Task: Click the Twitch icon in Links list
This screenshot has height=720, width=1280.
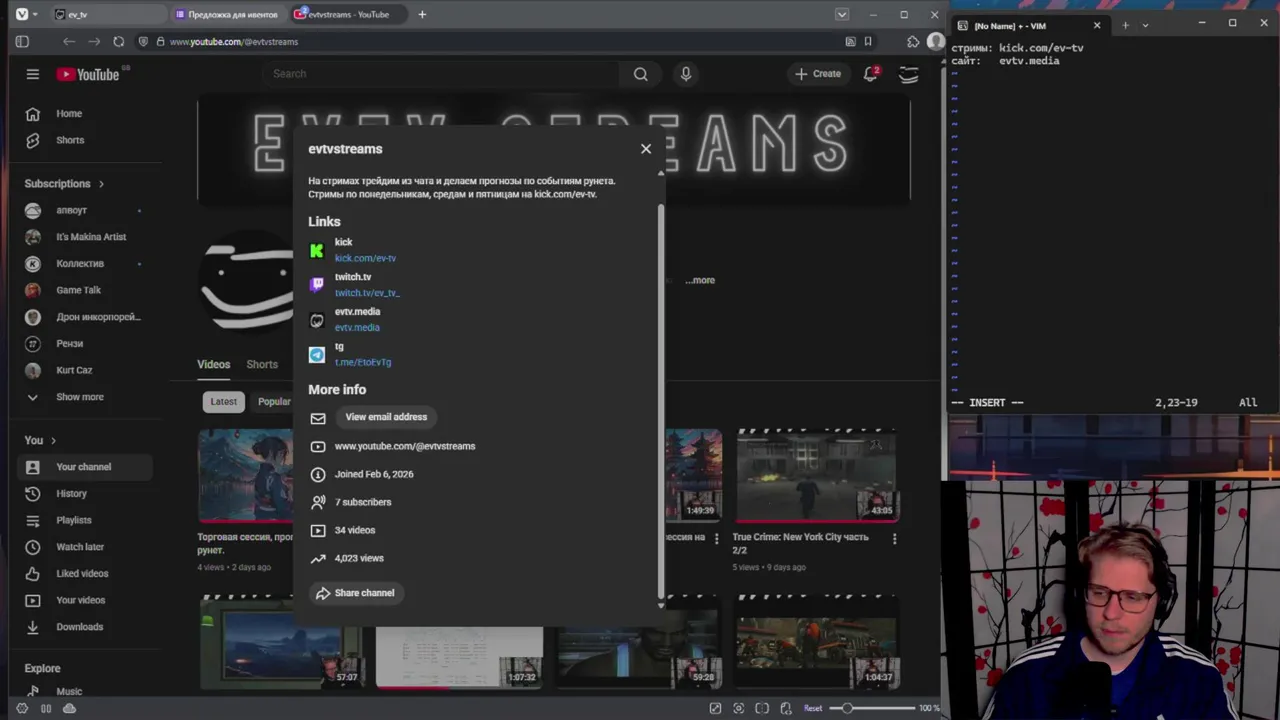Action: point(317,285)
